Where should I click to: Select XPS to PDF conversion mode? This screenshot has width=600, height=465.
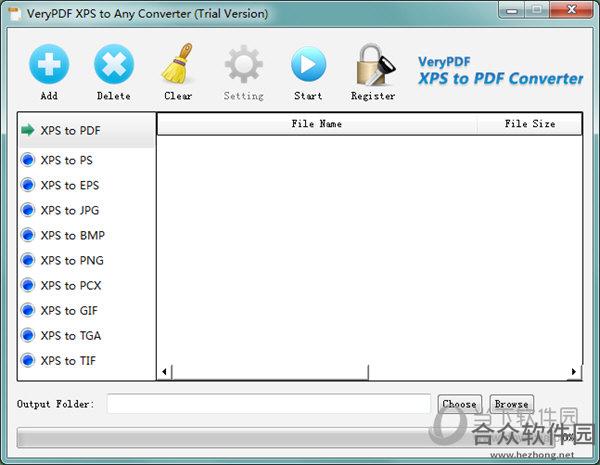click(86, 131)
